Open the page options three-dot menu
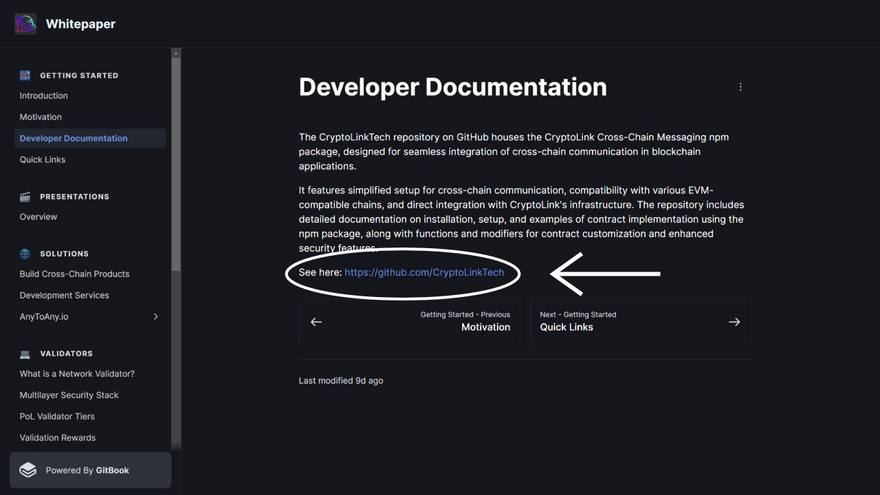This screenshot has height=495, width=880. (740, 87)
